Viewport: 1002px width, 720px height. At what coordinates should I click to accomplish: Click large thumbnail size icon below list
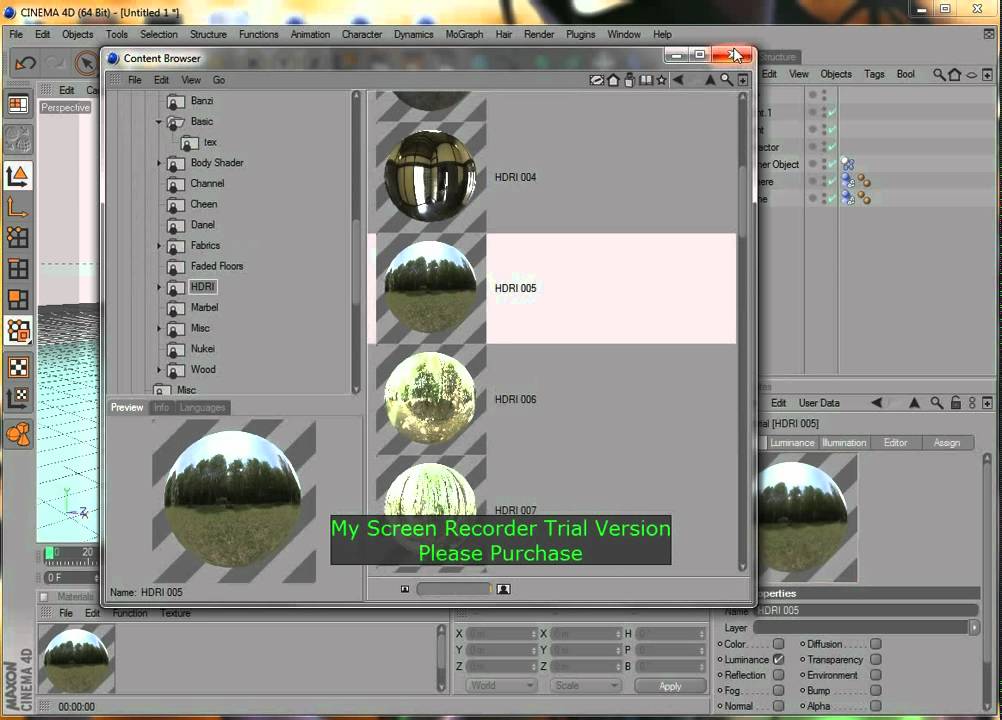coord(504,589)
